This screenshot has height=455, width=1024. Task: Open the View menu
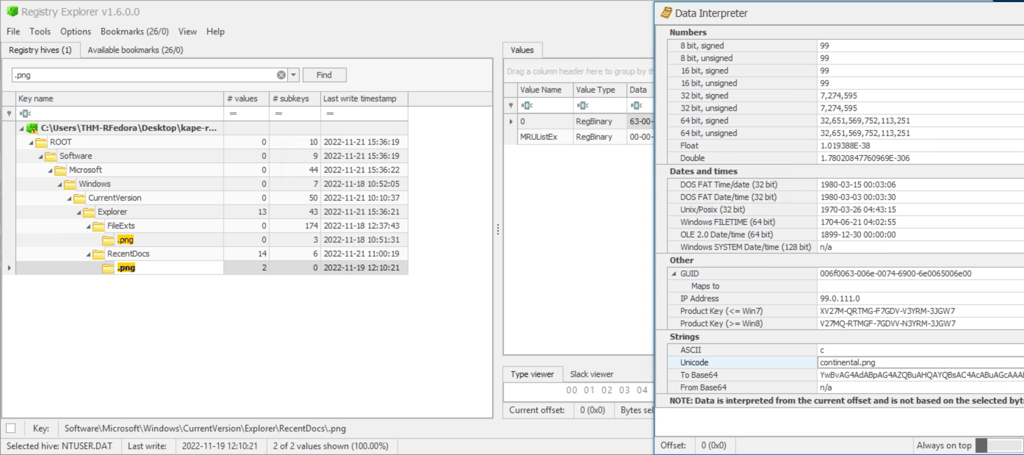187,31
